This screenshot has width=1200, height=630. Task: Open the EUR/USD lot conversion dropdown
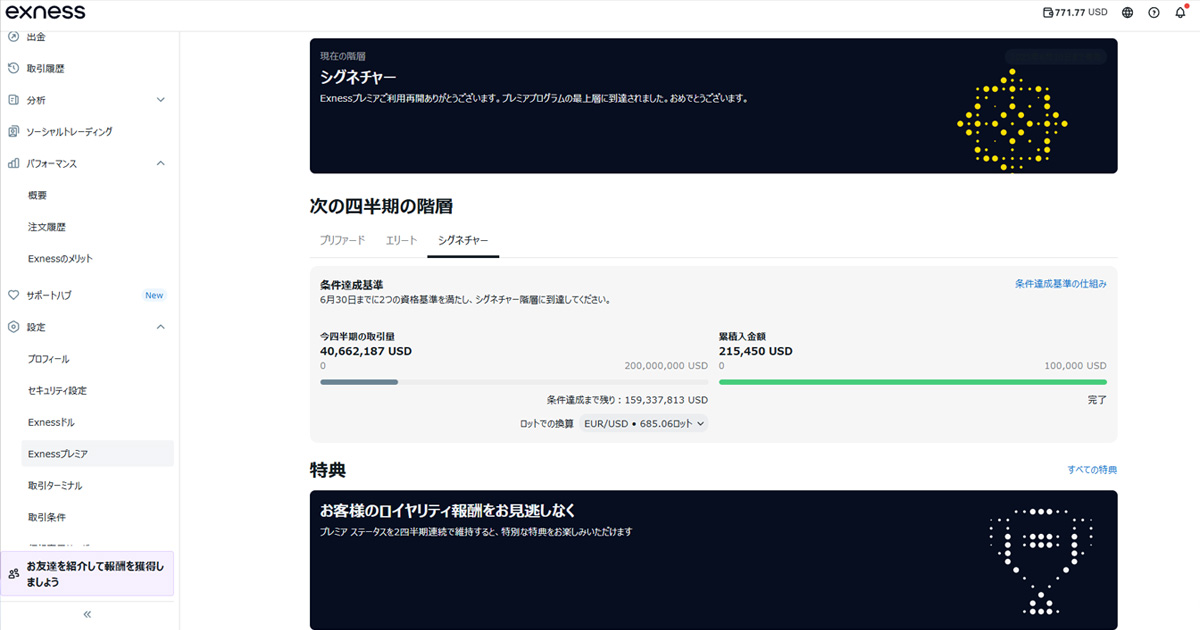coord(644,424)
